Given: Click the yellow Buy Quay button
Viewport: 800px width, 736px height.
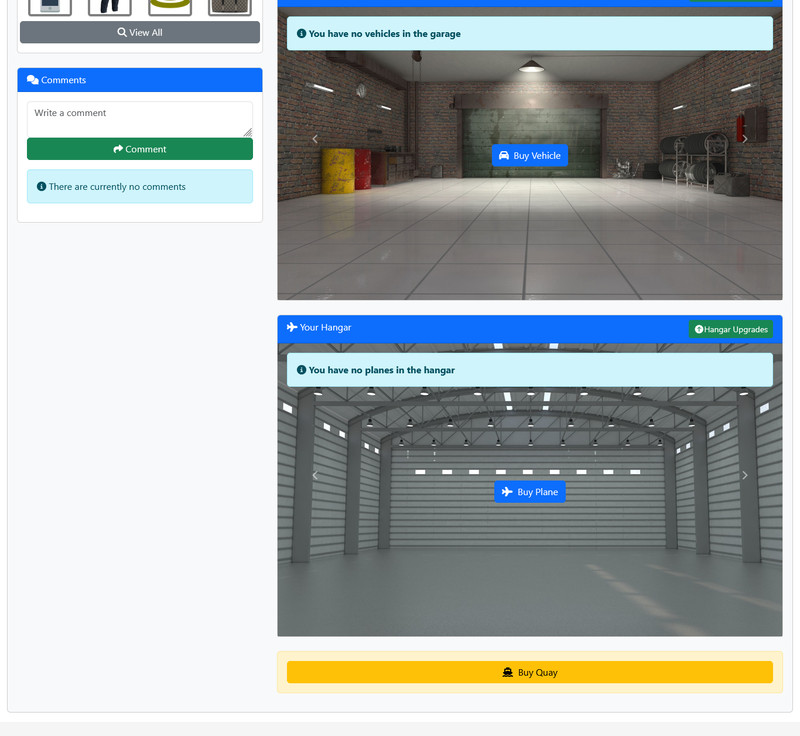Looking at the screenshot, I should 530,672.
